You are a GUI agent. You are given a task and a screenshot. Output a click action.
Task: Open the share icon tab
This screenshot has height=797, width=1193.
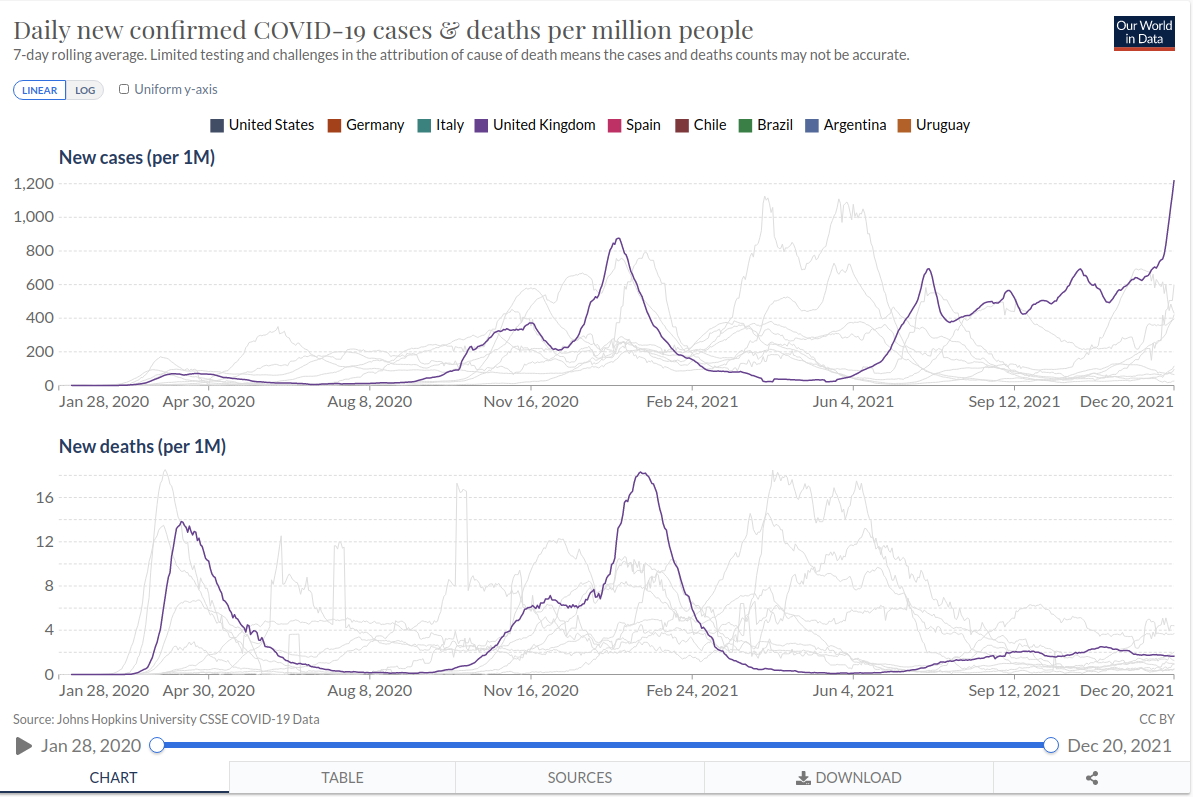(1092, 778)
